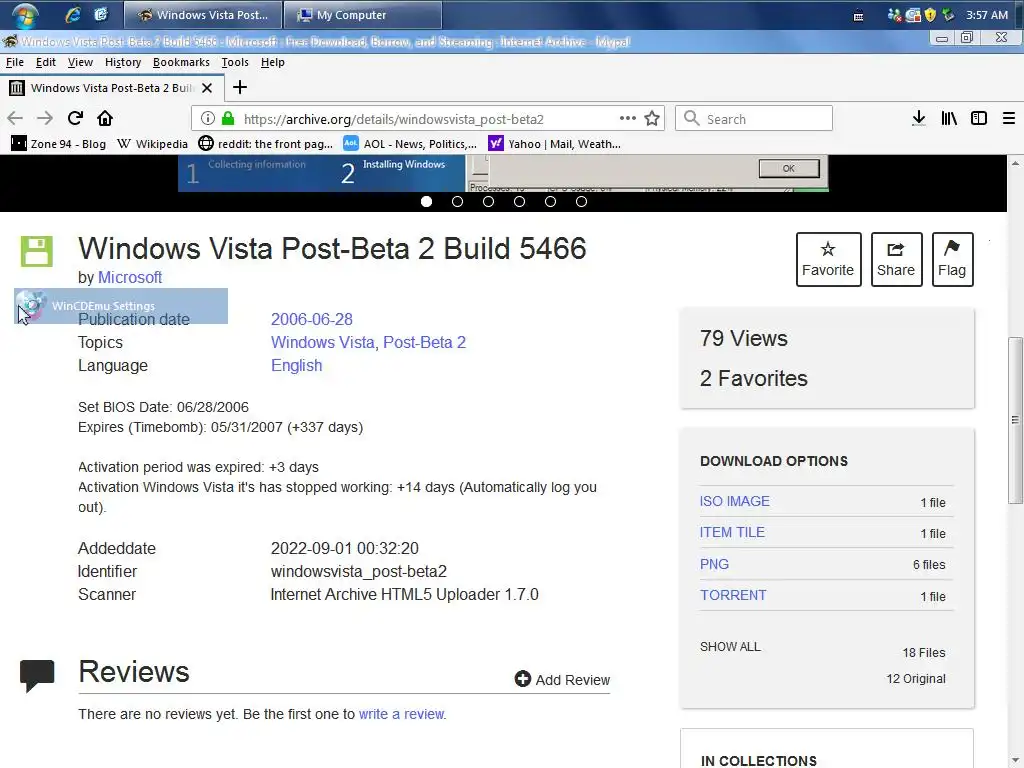Viewport: 1024px width, 768px height.
Task: Close the Windows Vista Post-Beta 2 tab
Action: coord(207,88)
